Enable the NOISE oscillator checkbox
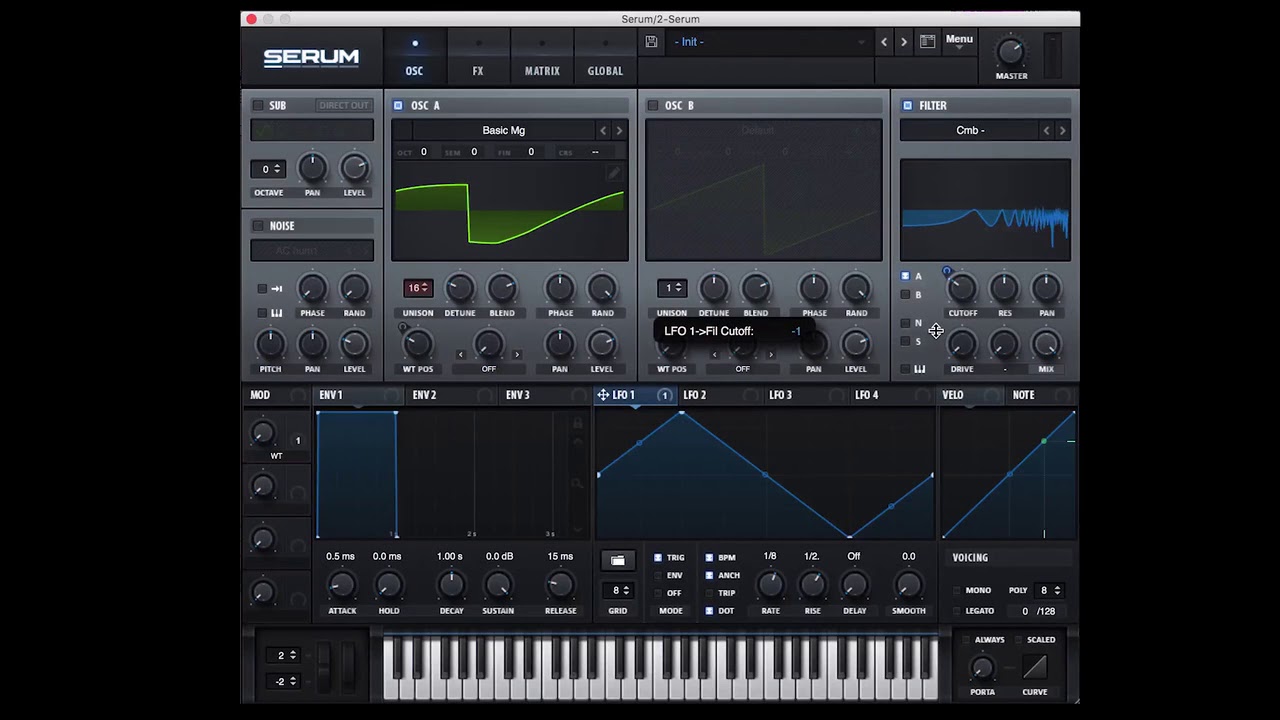1280x720 pixels. (258, 226)
